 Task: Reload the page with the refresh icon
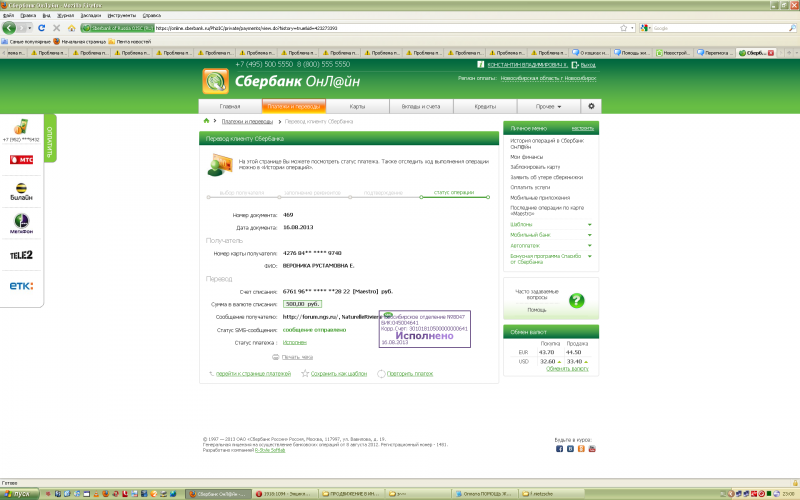tap(42, 28)
